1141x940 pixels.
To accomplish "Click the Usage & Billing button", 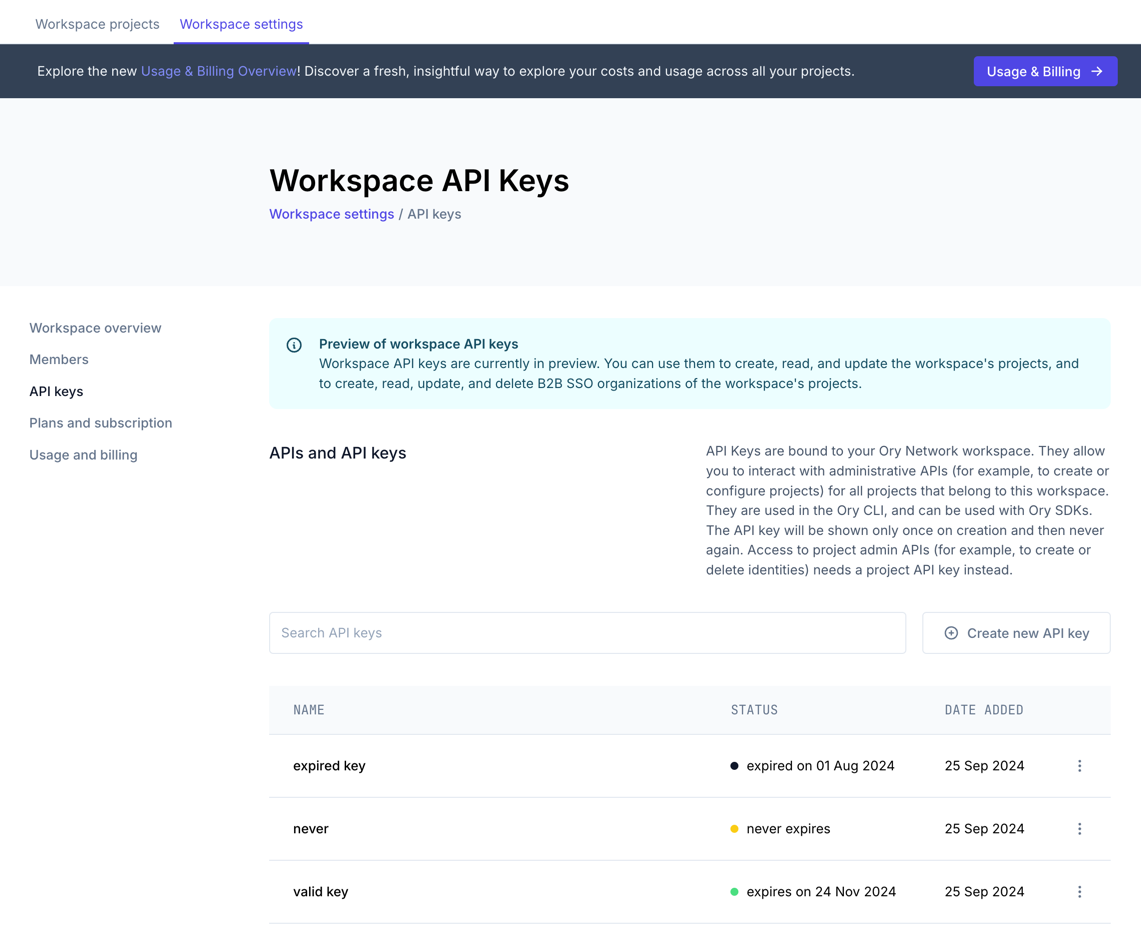I will point(1045,71).
